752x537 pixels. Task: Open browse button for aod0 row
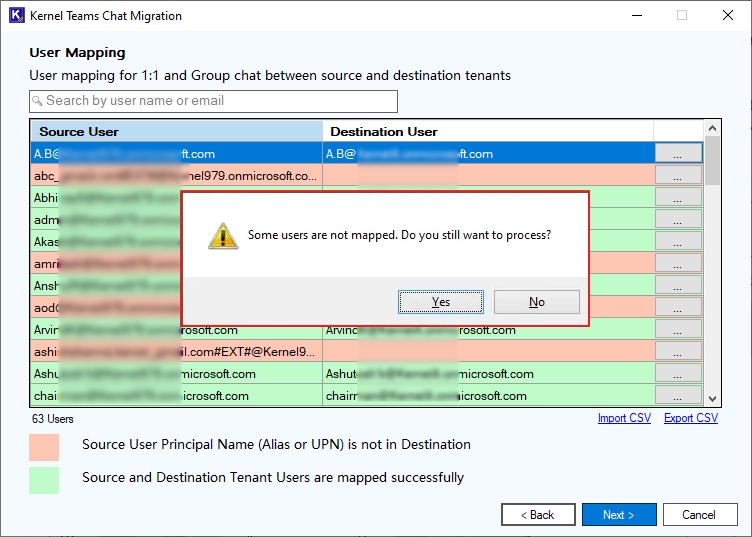click(x=678, y=308)
